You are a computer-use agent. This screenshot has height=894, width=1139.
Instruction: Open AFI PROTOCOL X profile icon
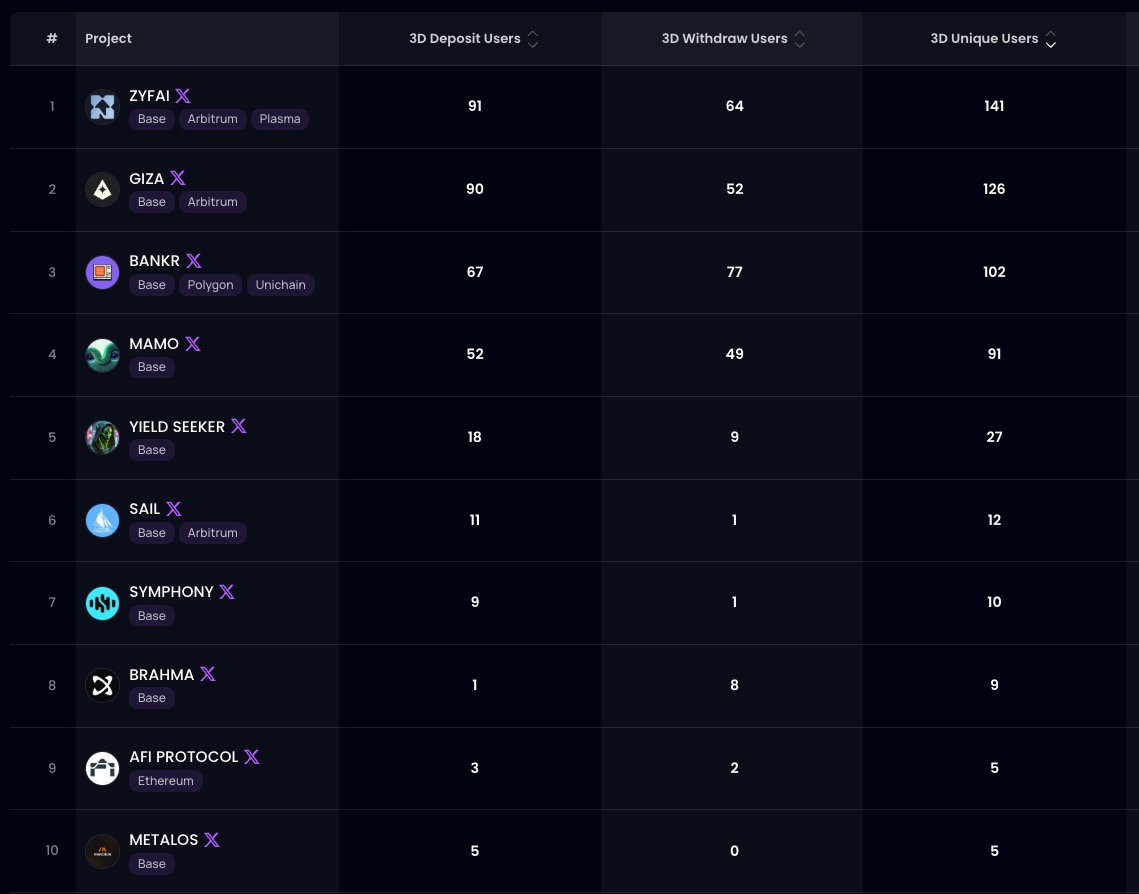pos(252,757)
